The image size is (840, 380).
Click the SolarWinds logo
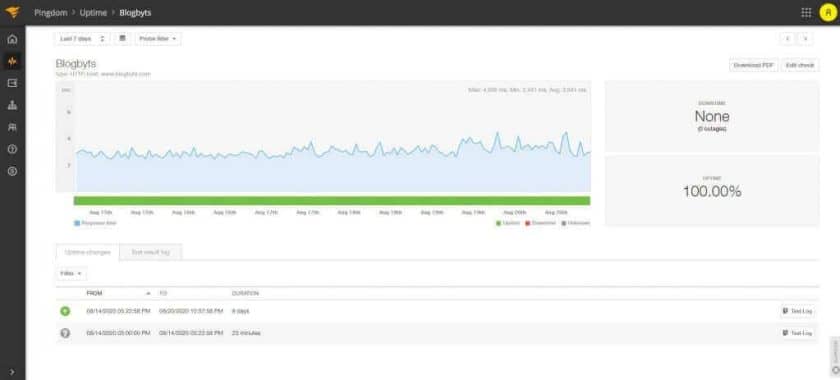pyautogui.click(x=12, y=12)
